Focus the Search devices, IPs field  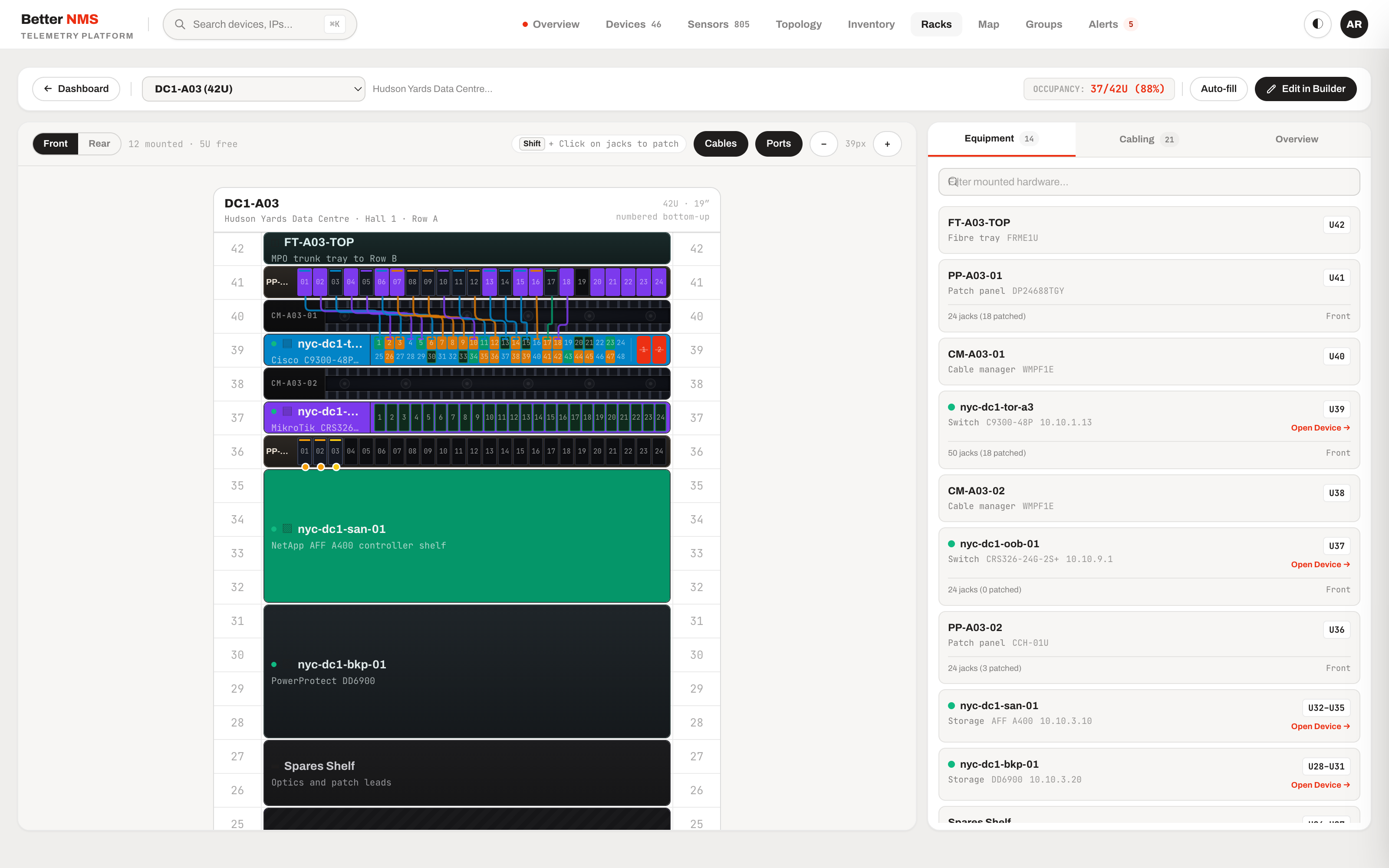[x=260, y=24]
